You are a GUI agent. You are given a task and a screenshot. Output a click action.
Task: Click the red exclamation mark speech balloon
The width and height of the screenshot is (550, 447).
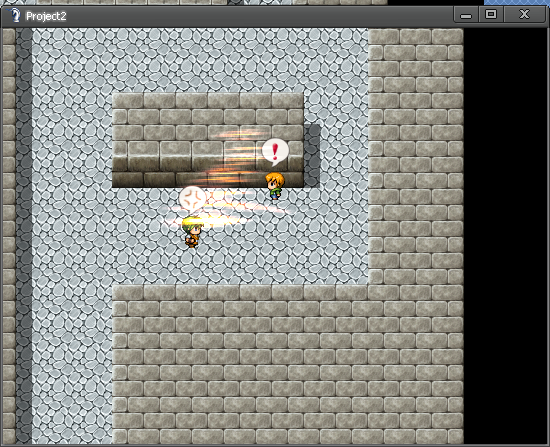(x=275, y=152)
